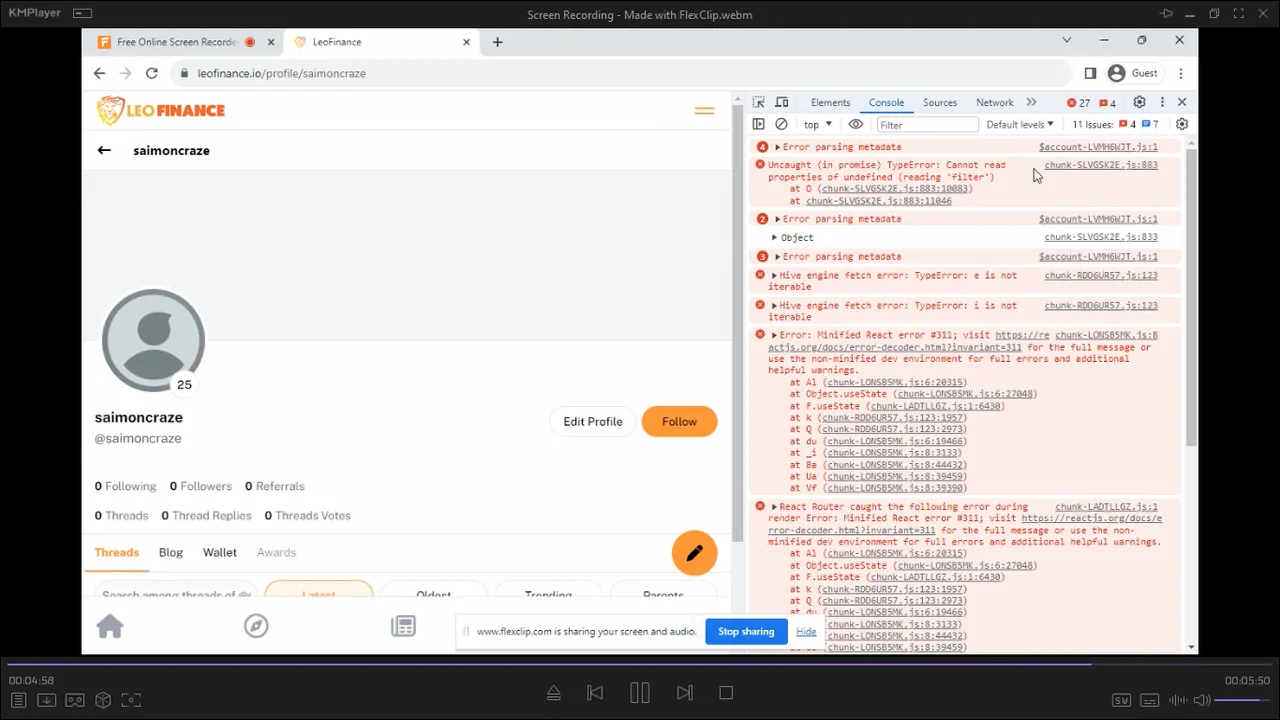Switch to the Blog profile tab
The height and width of the screenshot is (720, 1280).
[x=171, y=552]
